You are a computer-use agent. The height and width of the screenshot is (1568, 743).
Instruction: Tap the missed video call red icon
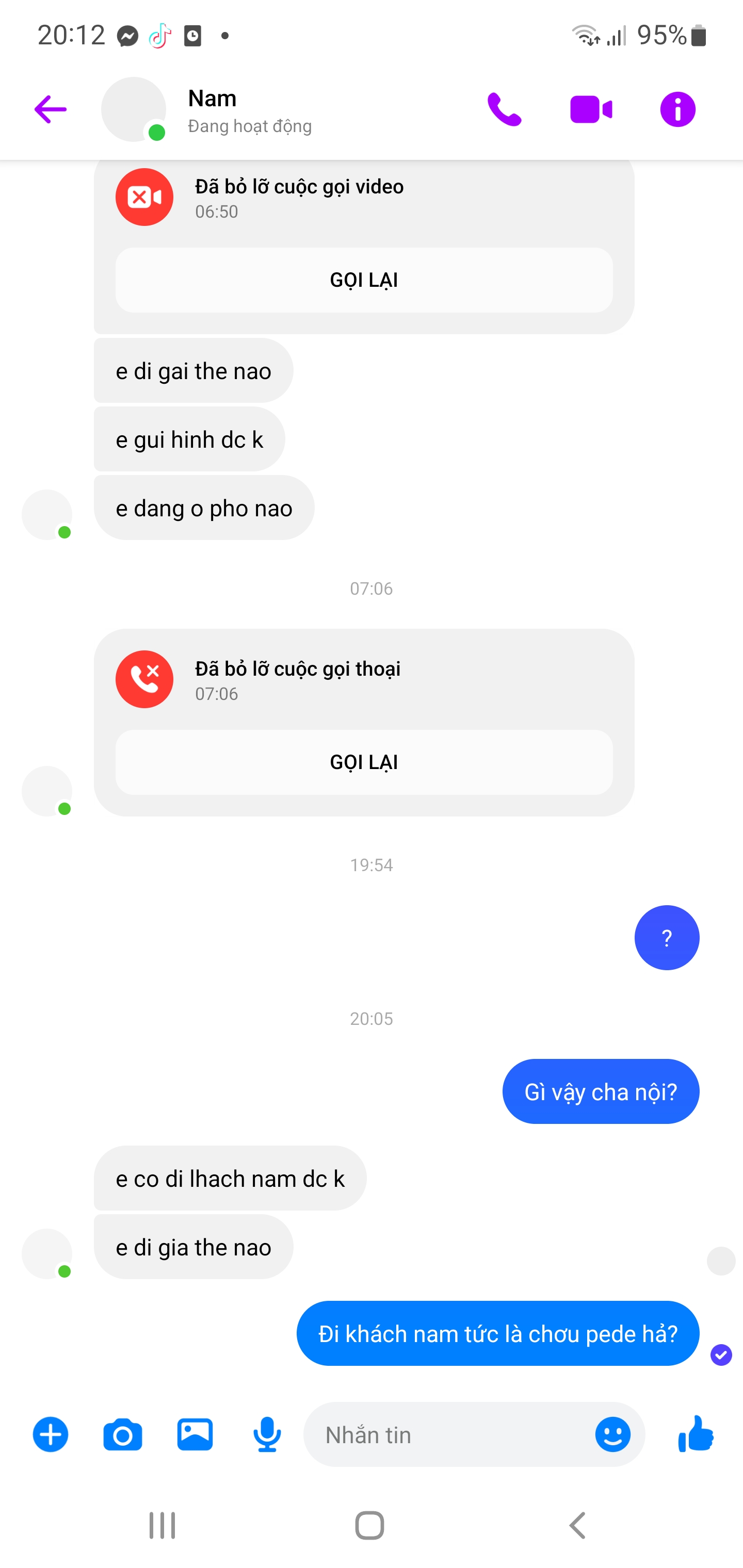(x=144, y=197)
